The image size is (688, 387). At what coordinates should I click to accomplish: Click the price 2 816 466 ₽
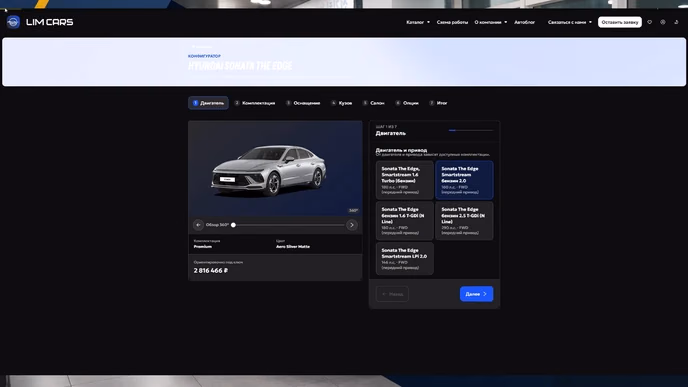pos(211,271)
